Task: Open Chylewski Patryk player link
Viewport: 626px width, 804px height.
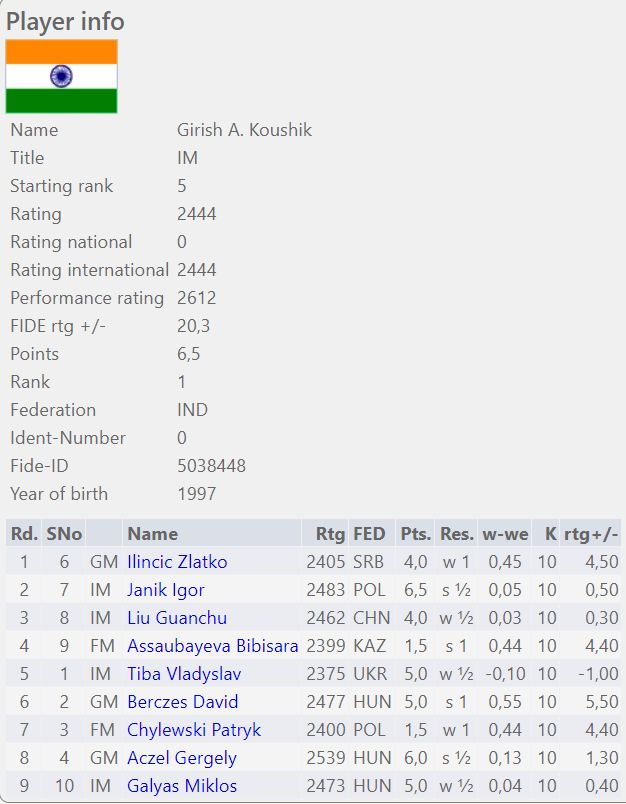Action: (194, 730)
